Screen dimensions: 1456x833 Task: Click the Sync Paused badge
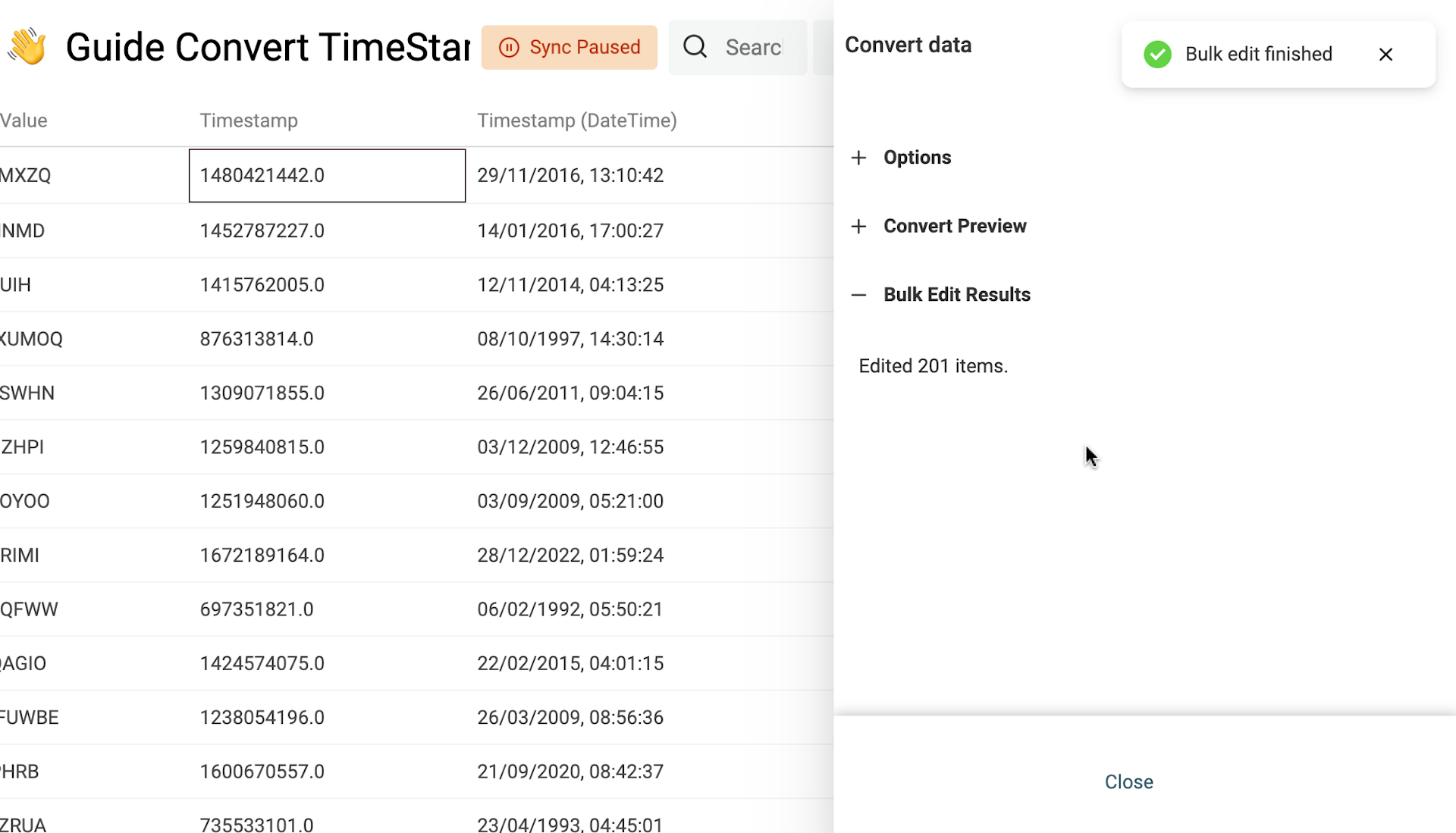click(570, 47)
